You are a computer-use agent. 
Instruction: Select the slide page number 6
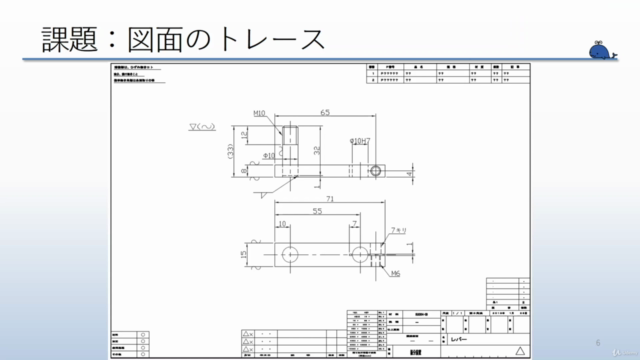(598, 343)
